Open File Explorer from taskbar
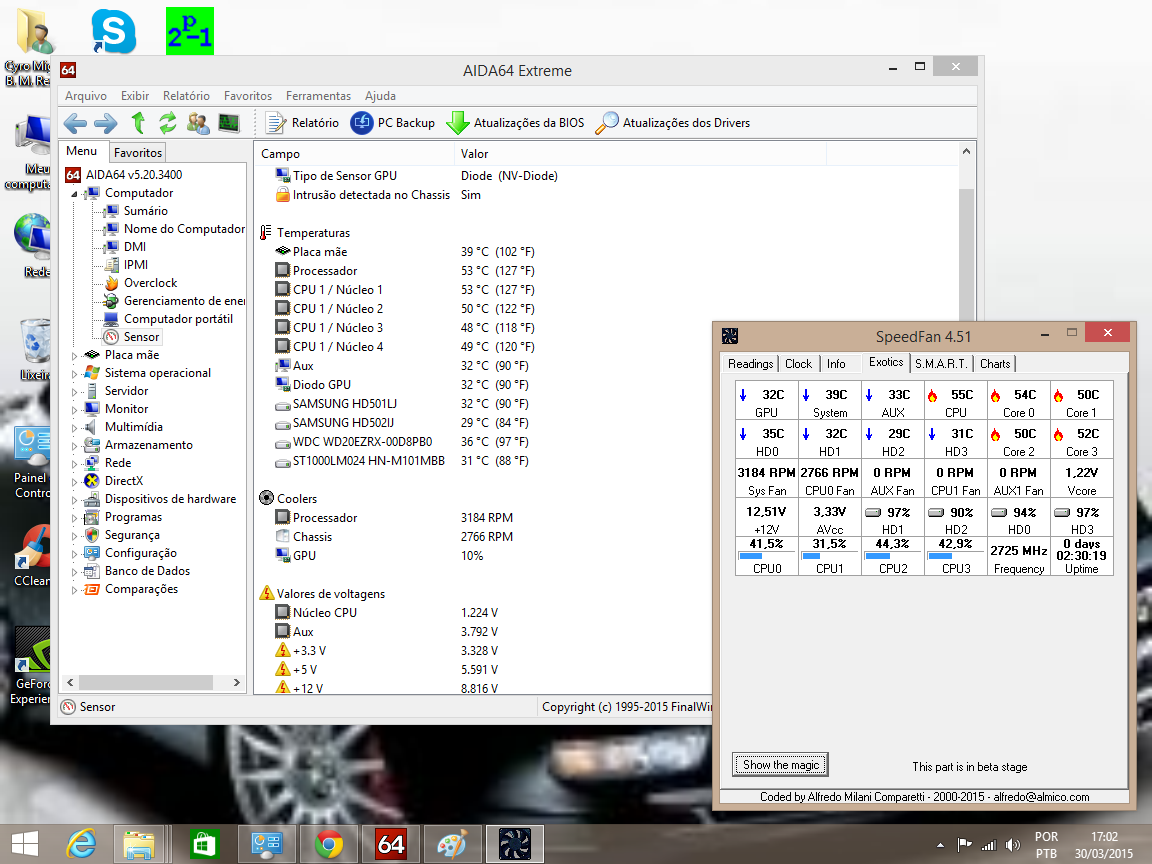The height and width of the screenshot is (864, 1152). (138, 844)
